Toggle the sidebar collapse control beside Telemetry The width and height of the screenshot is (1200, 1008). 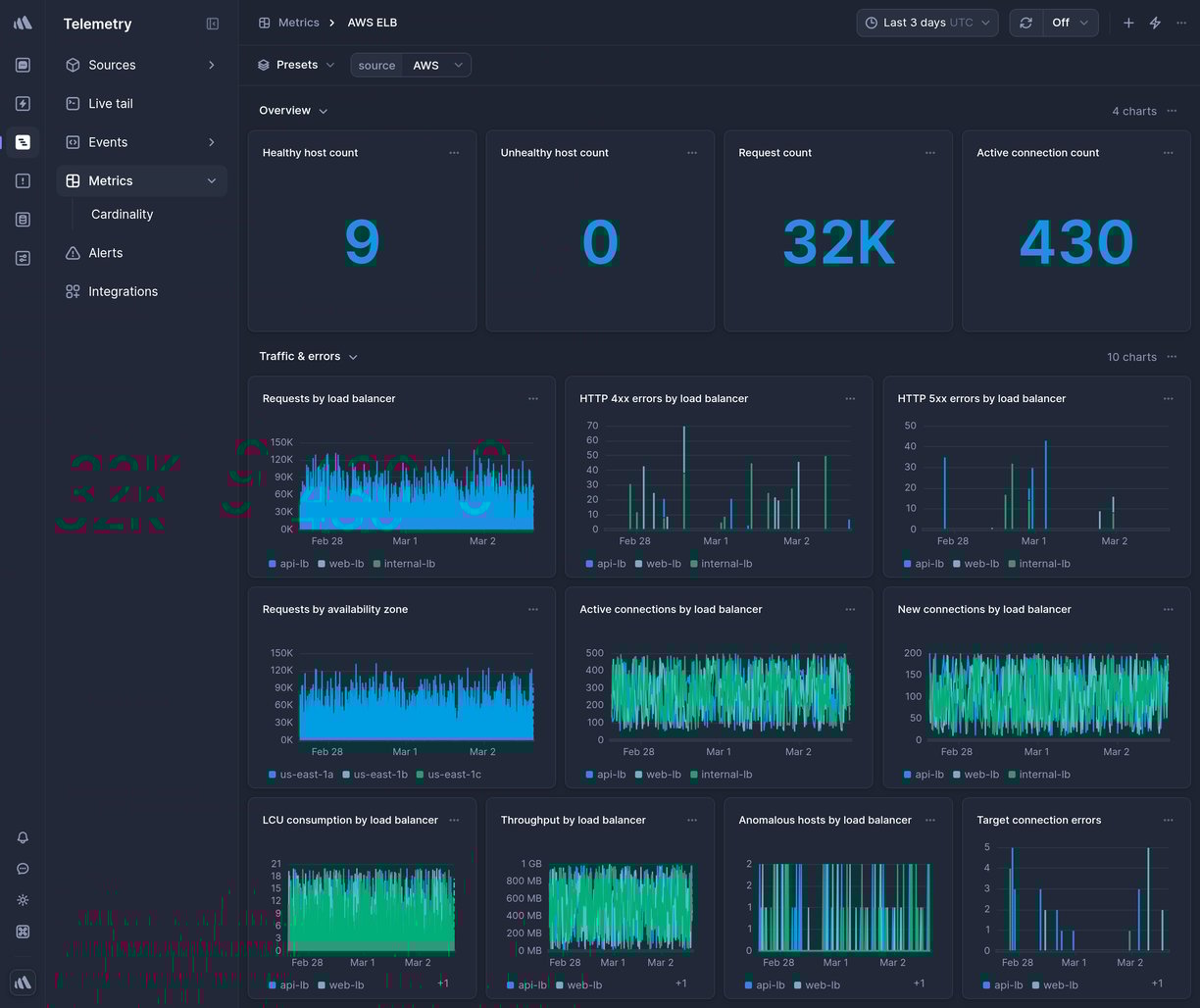213,24
